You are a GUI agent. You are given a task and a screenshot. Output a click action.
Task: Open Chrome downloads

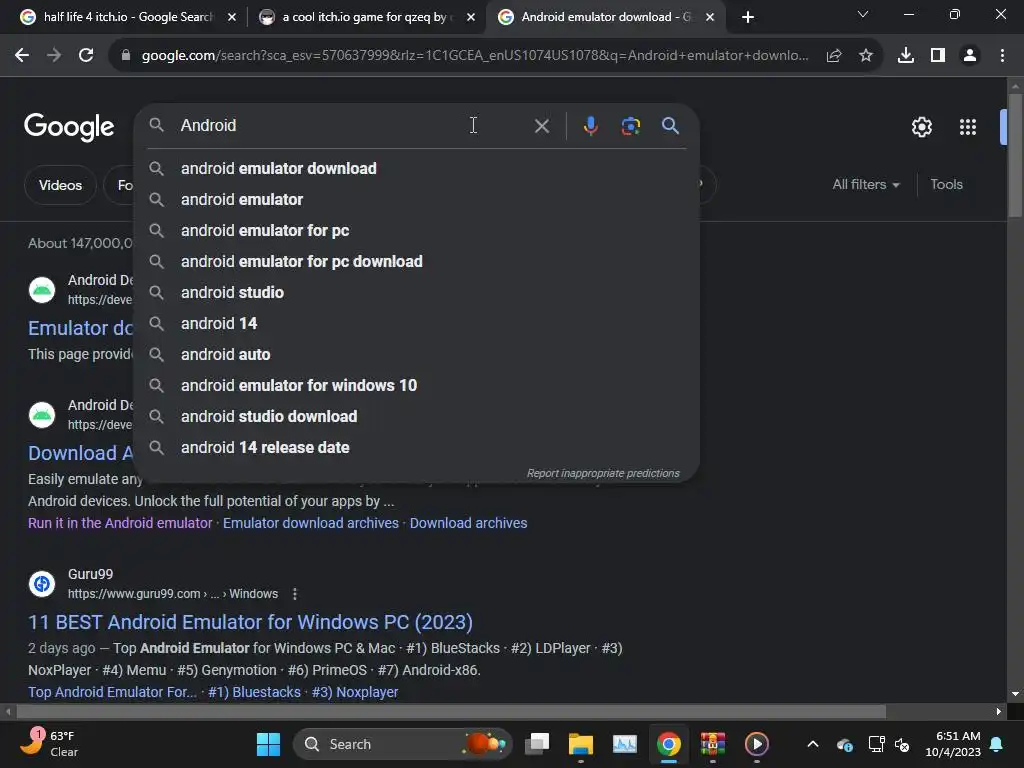click(x=906, y=56)
